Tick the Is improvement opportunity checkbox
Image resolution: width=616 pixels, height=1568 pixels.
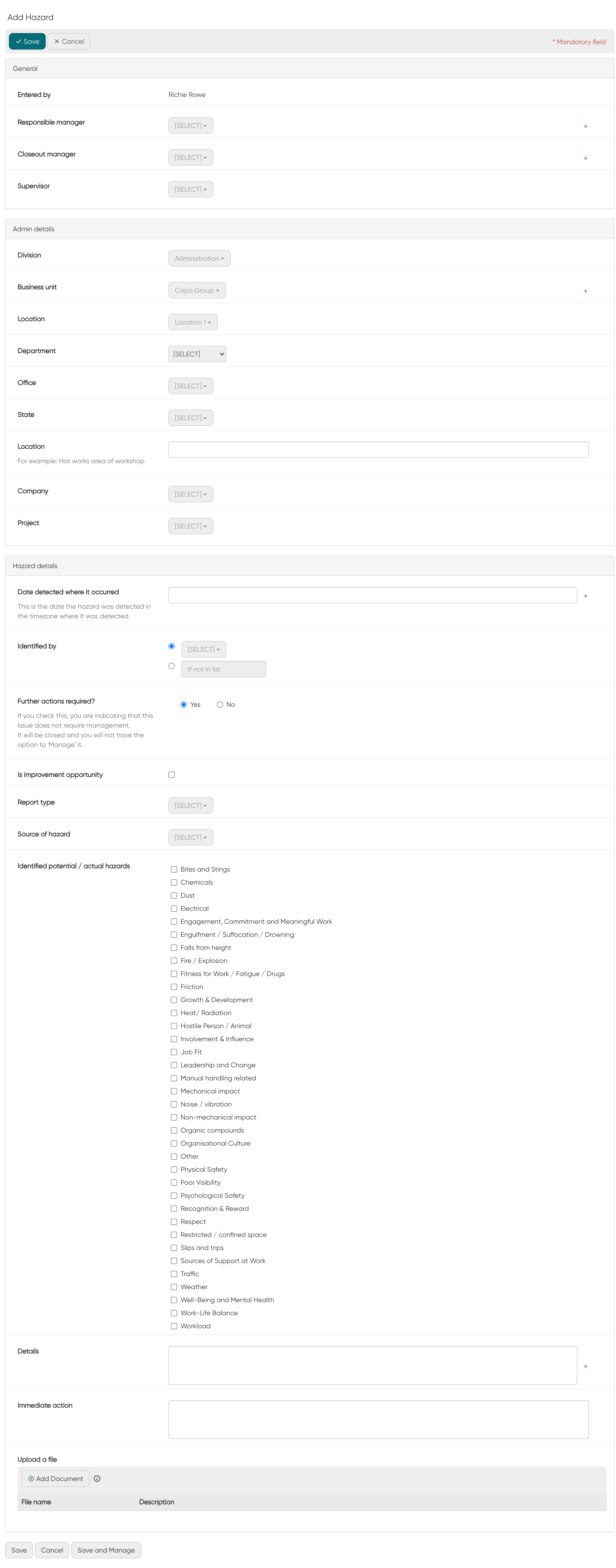click(172, 775)
